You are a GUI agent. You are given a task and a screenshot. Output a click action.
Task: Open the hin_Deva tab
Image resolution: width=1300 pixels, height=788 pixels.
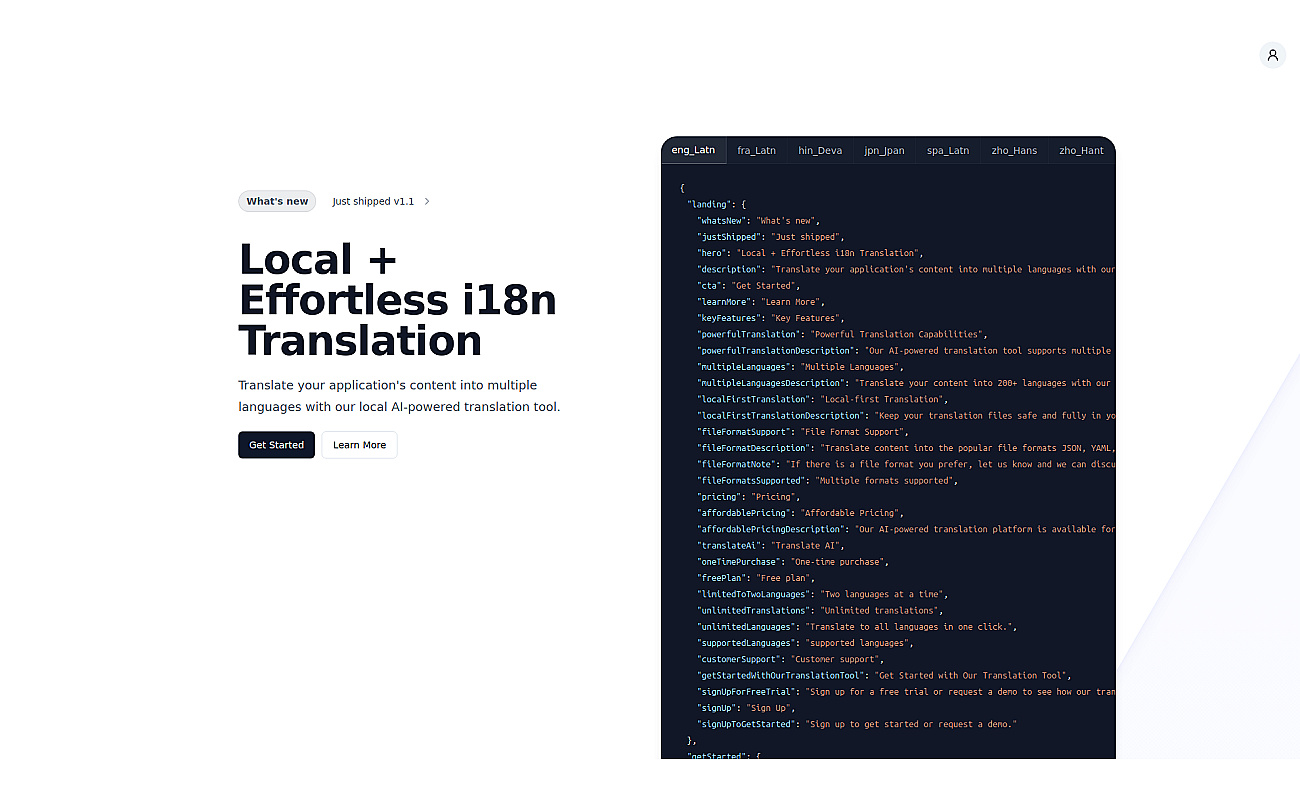(x=820, y=151)
